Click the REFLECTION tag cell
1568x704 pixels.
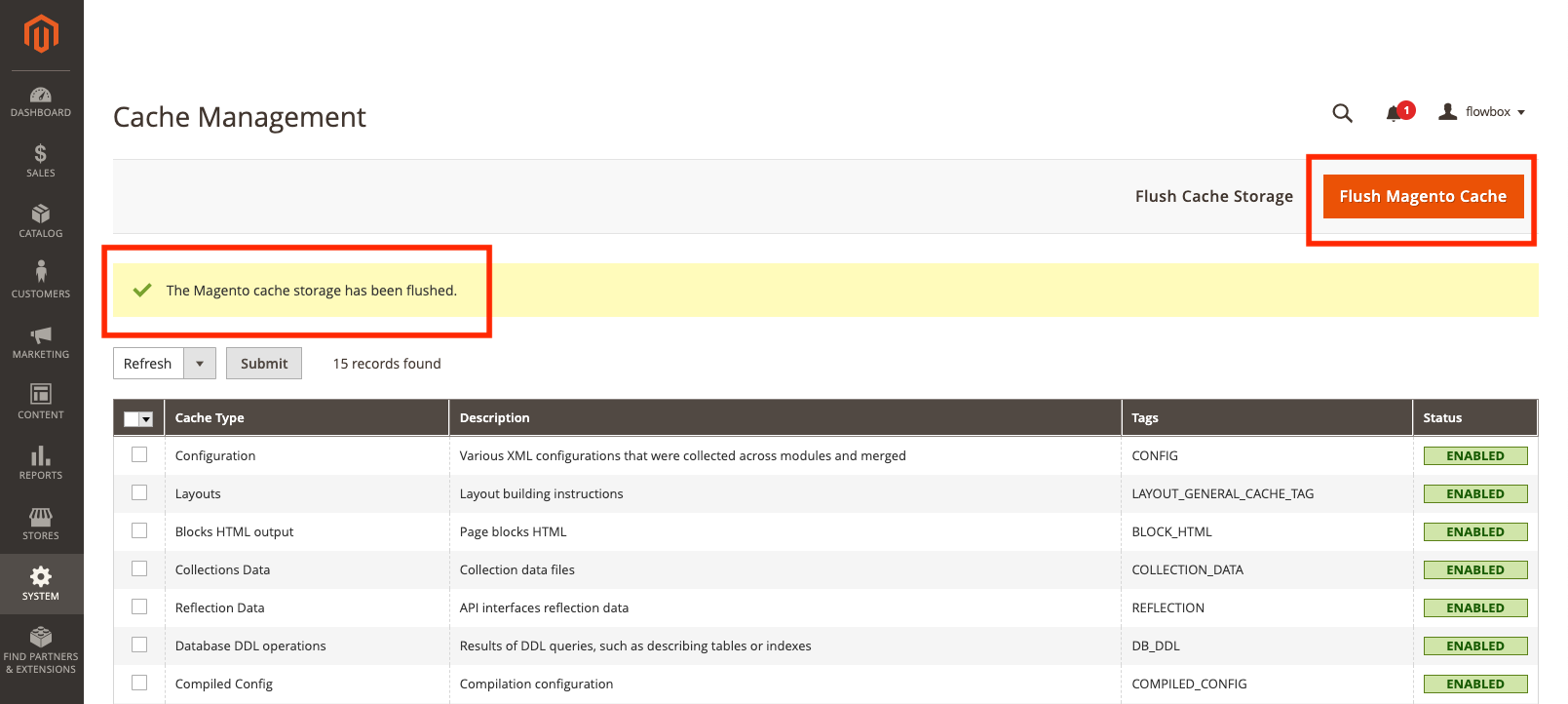(x=1168, y=607)
